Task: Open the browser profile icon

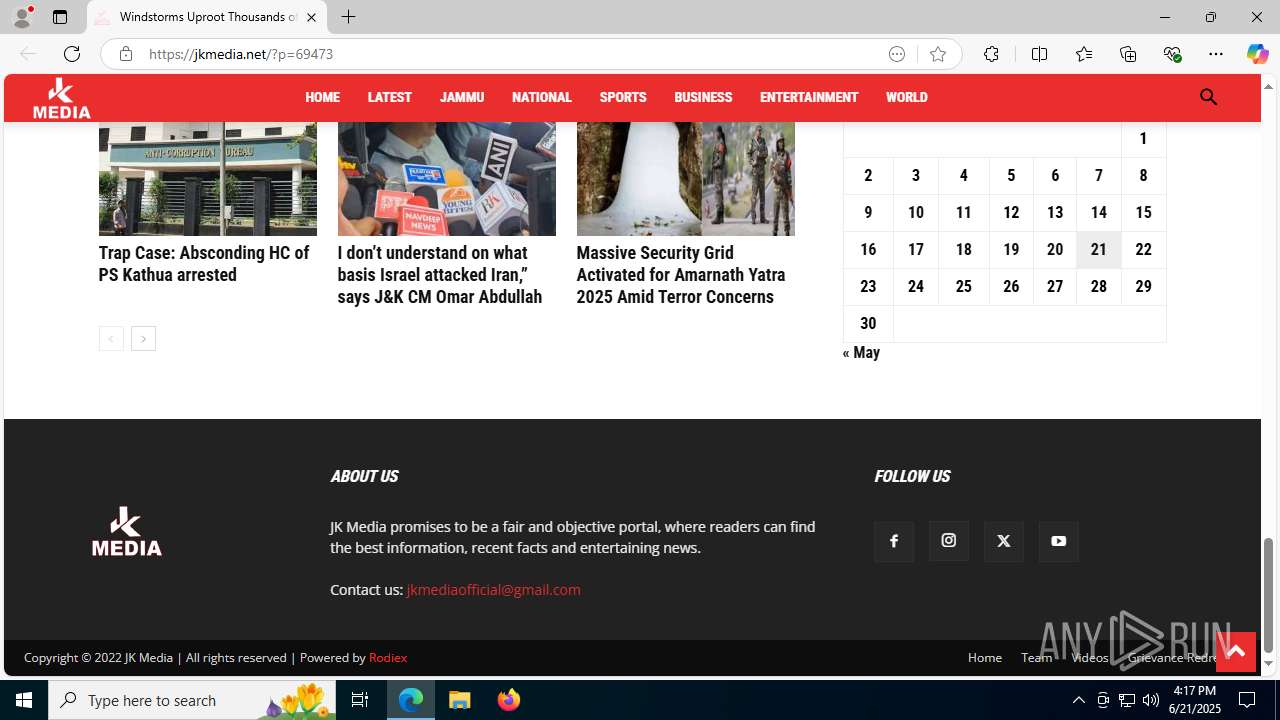Action: 22,17
